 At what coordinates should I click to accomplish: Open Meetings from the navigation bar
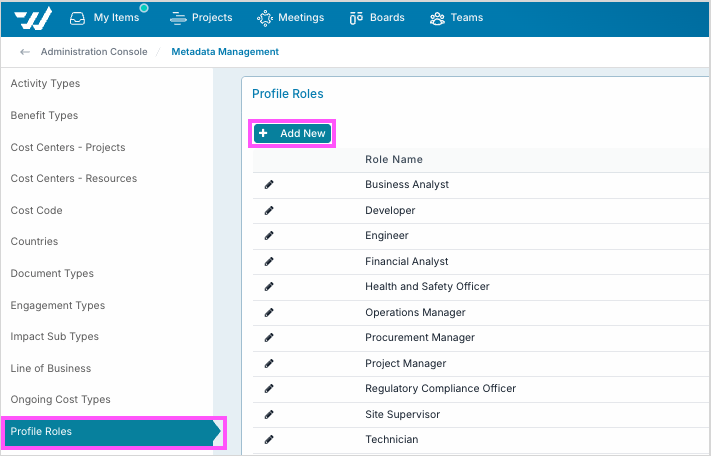pyautogui.click(x=291, y=18)
